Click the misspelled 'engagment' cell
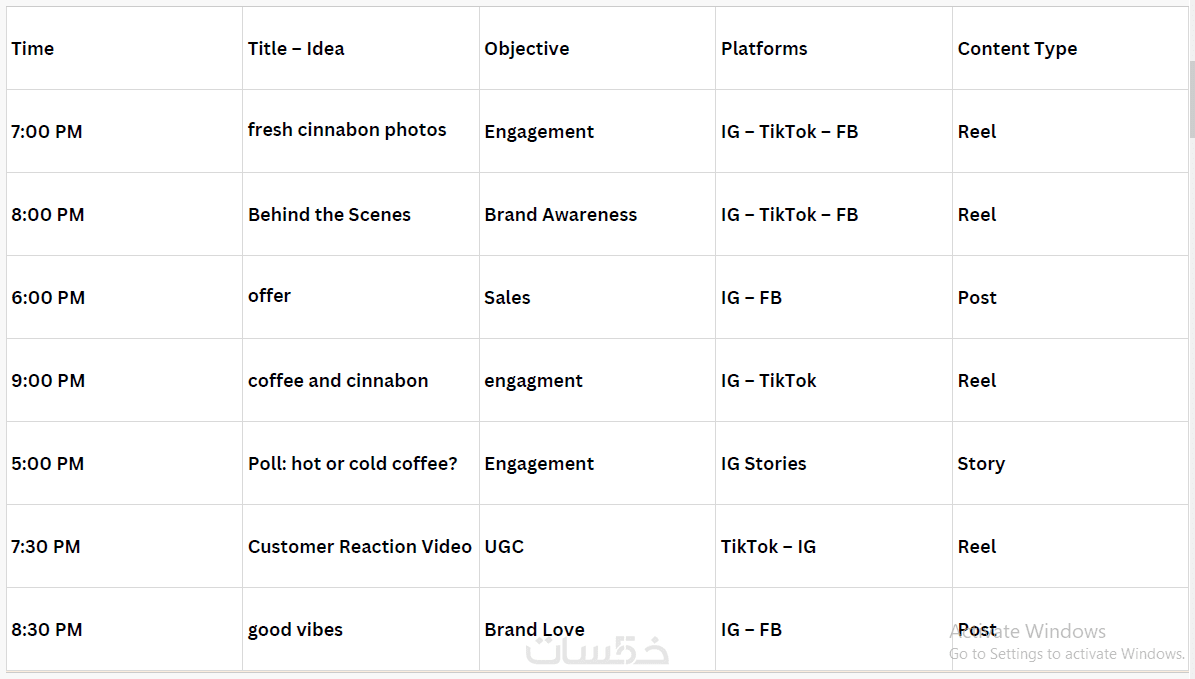This screenshot has height=679, width=1195. 533,381
